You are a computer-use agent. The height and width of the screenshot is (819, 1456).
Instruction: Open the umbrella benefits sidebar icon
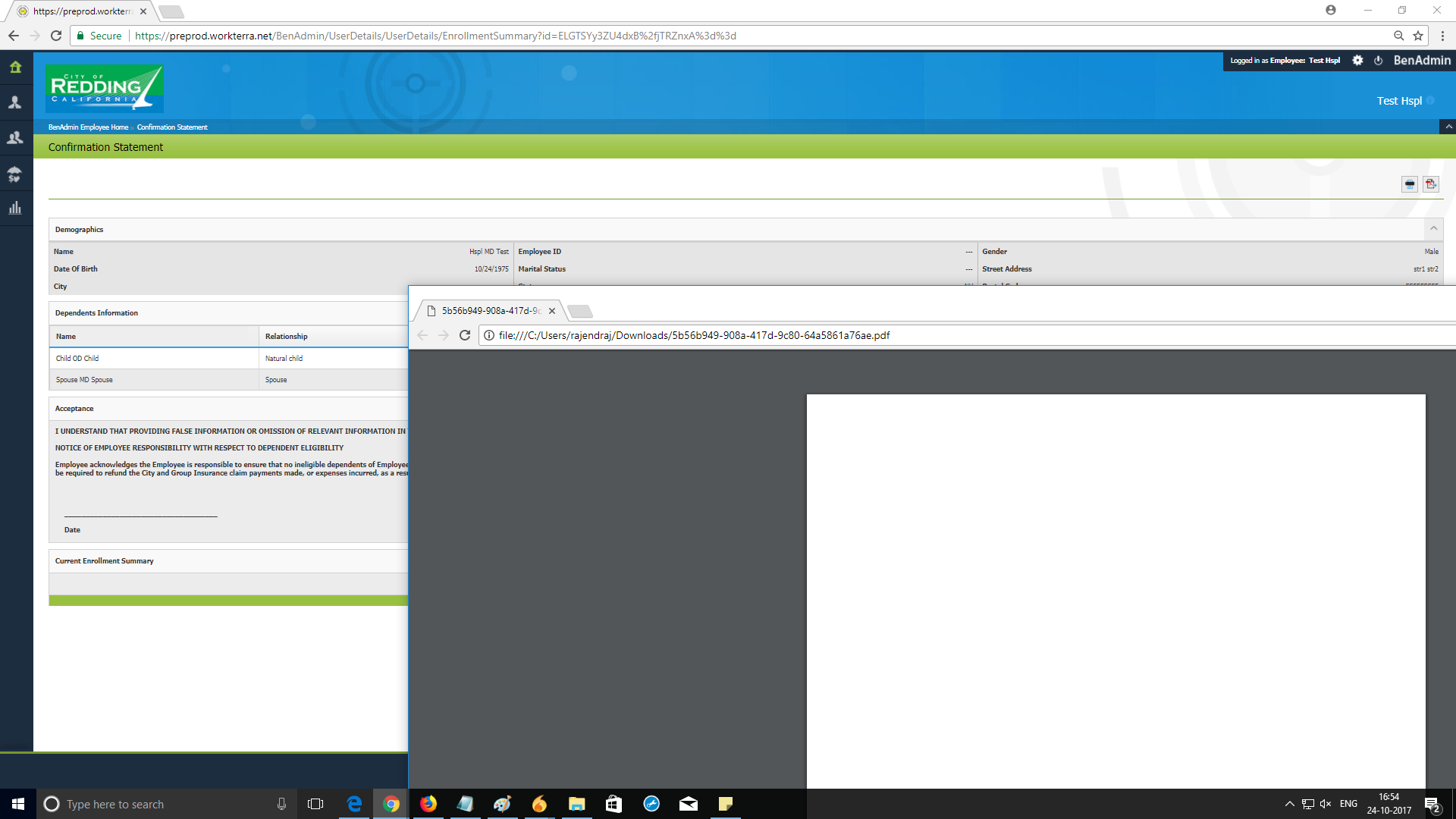(15, 174)
